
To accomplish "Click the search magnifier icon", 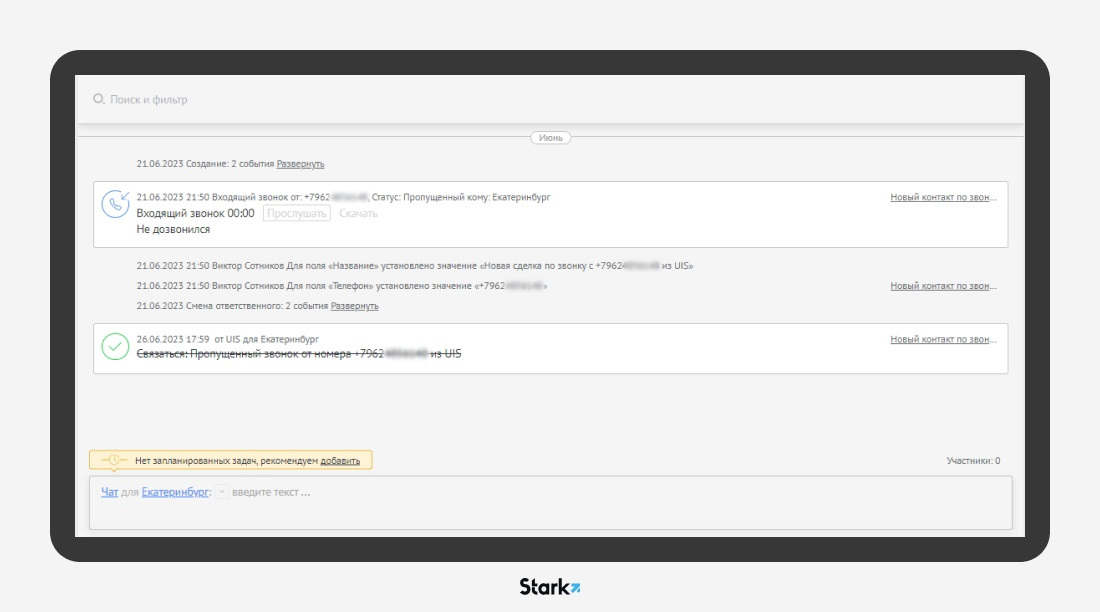I will click(x=98, y=99).
